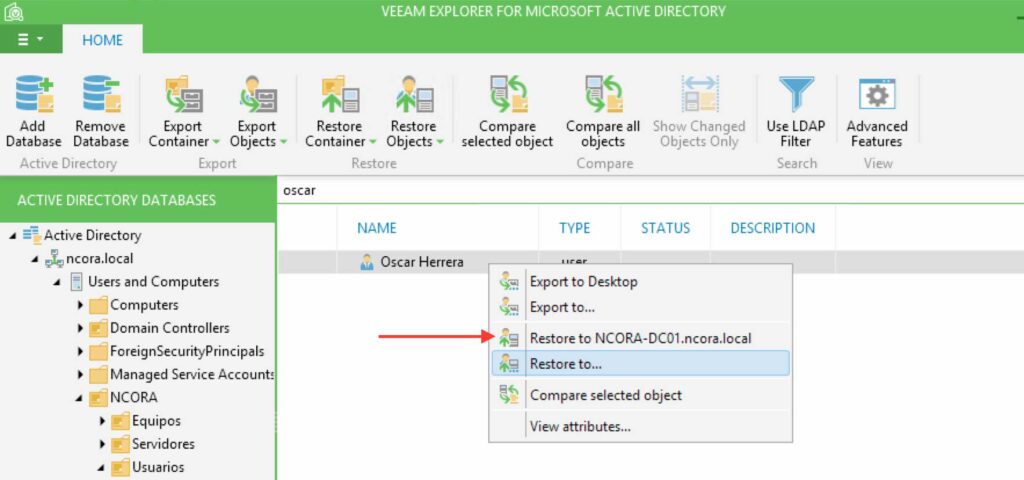This screenshot has width=1024, height=480.
Task: Collapse the ncora.local tree node
Action: [35, 259]
